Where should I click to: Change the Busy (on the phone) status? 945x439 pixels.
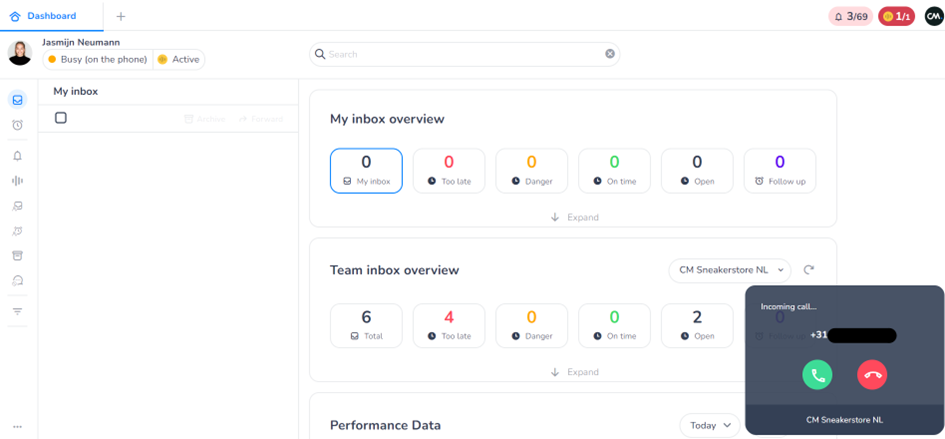pos(97,60)
